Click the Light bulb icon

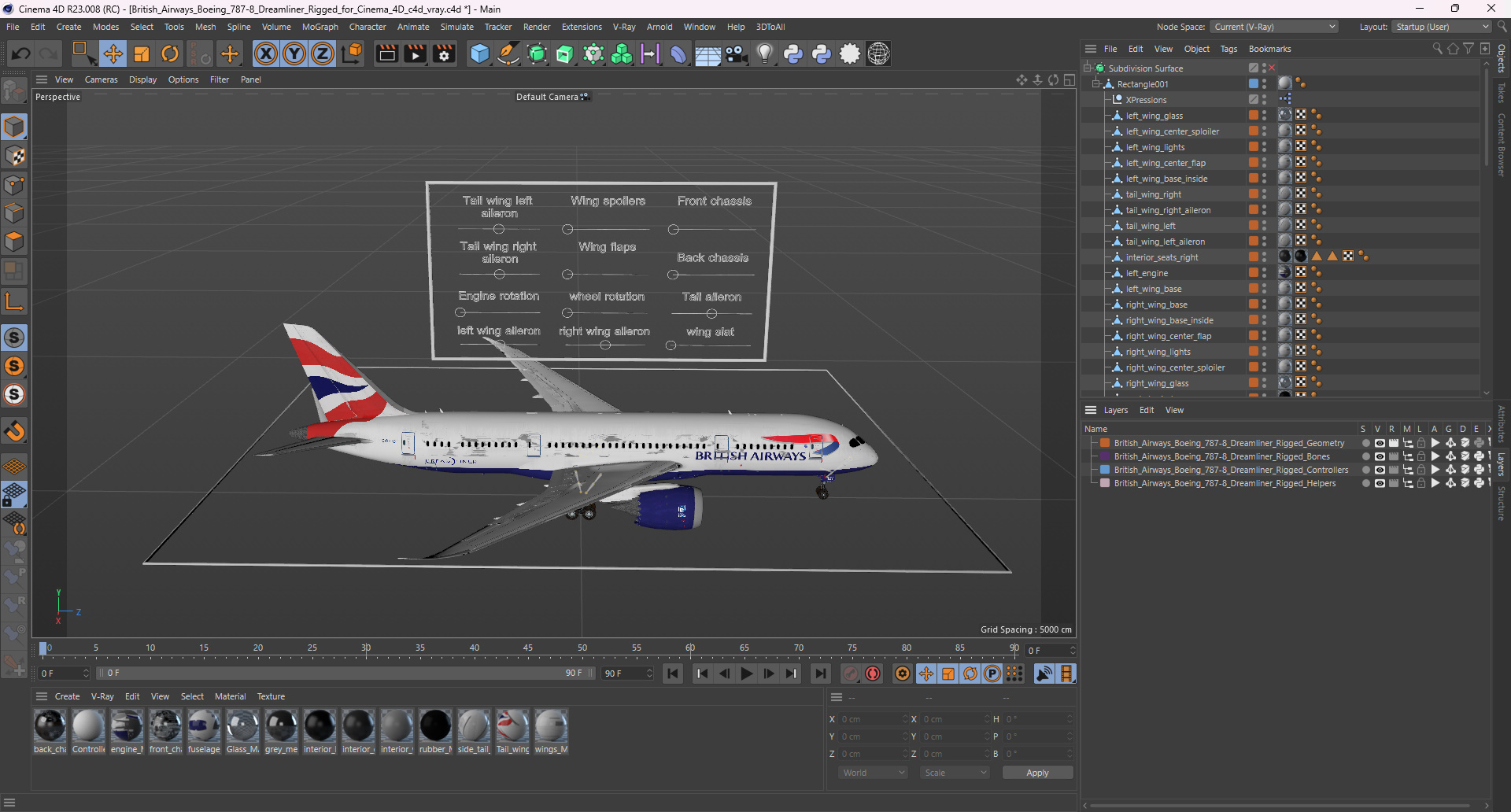pos(765,54)
